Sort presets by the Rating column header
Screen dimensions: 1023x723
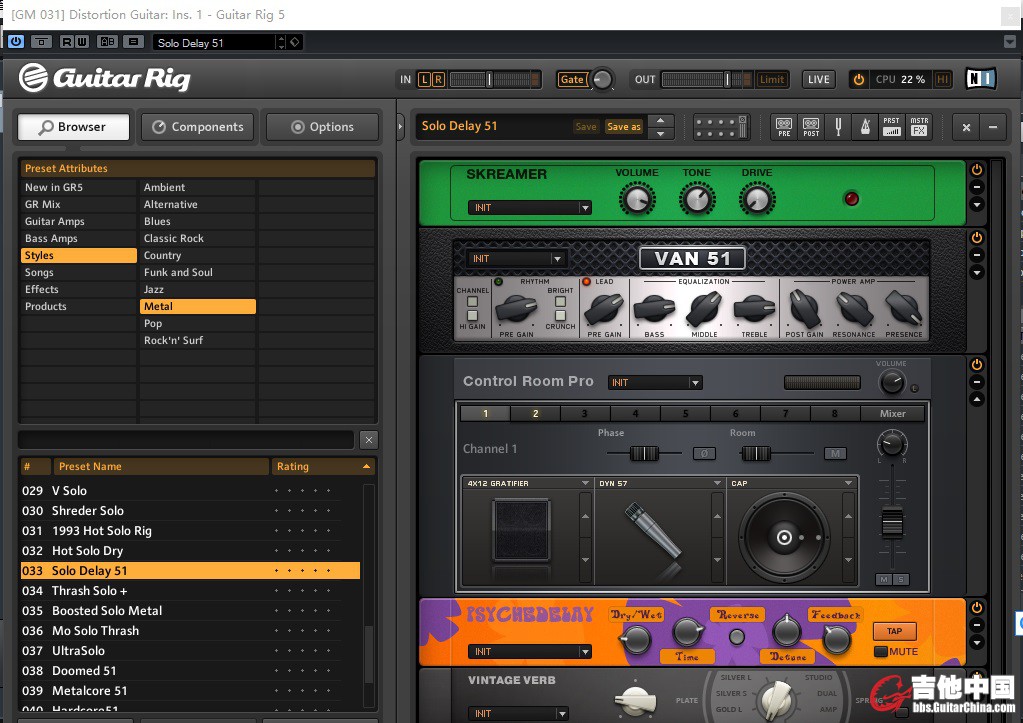(x=324, y=466)
